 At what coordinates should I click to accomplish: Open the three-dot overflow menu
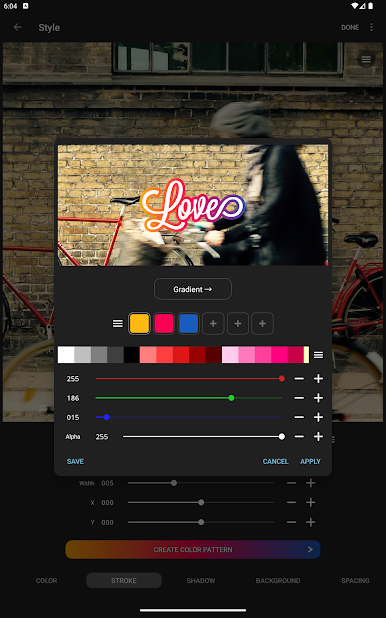(371, 27)
